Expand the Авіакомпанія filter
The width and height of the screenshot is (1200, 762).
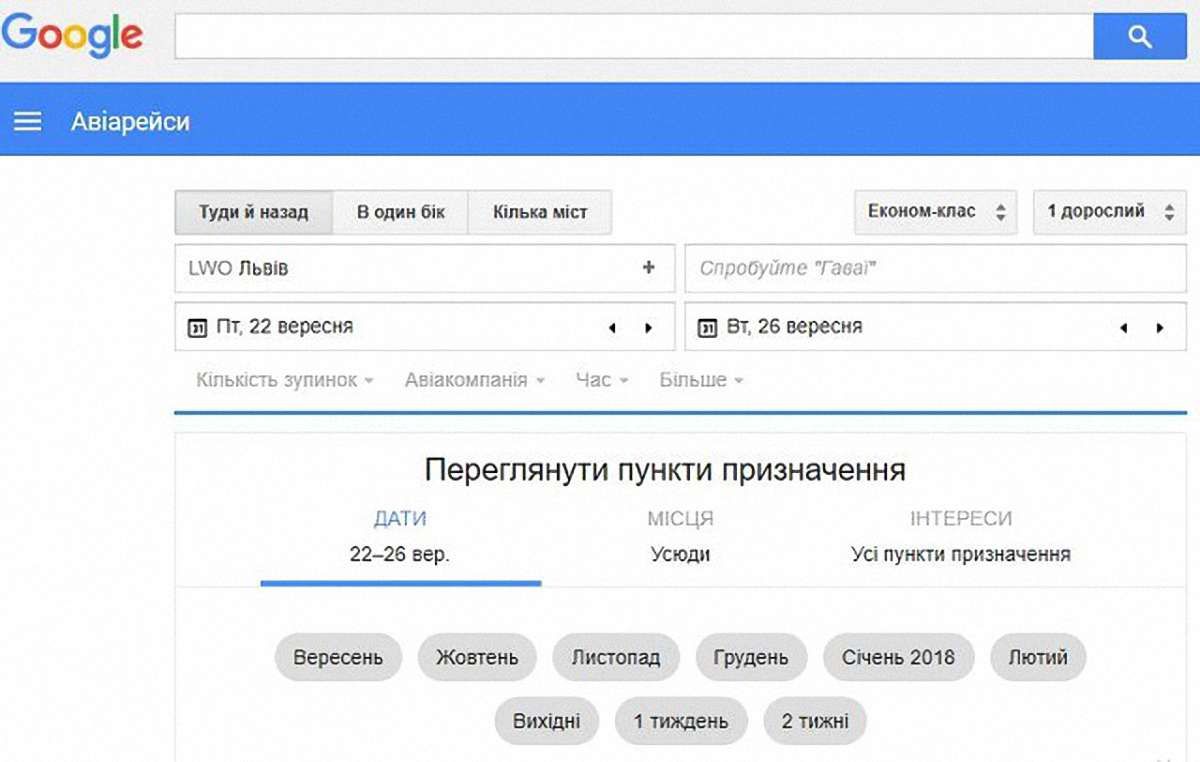click(475, 380)
